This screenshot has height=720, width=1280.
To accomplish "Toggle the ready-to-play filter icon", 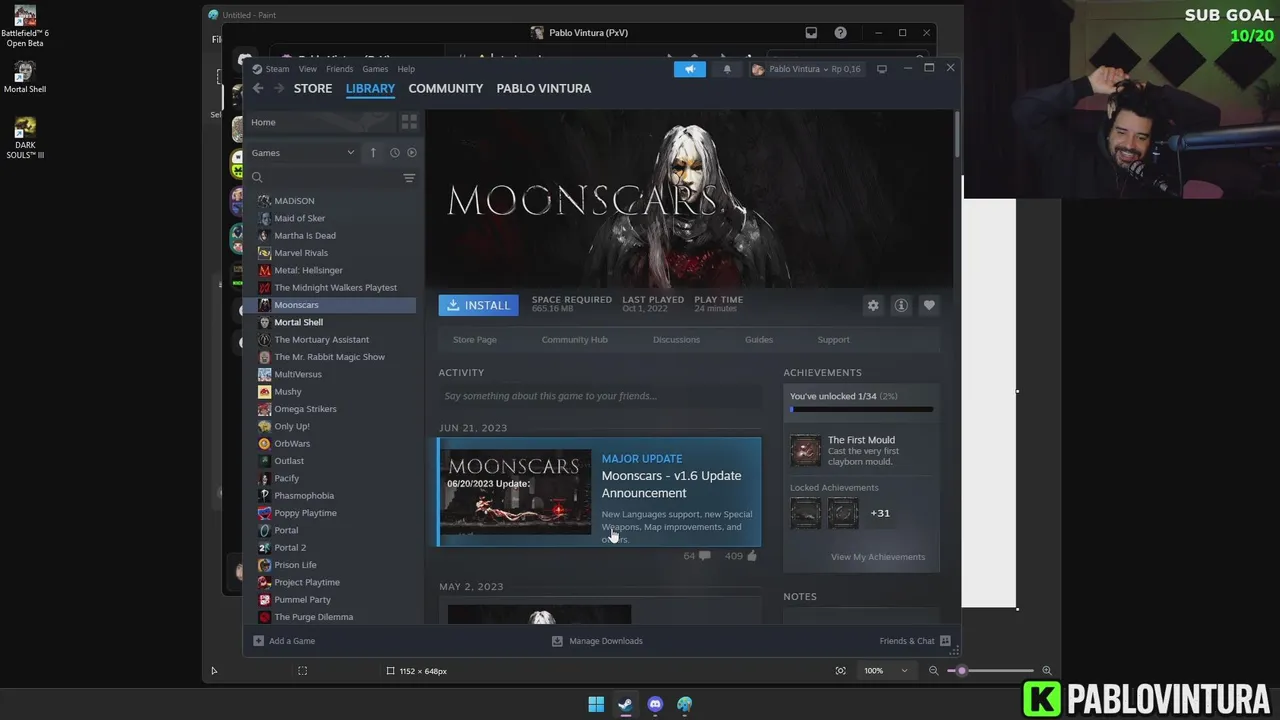I will (411, 153).
